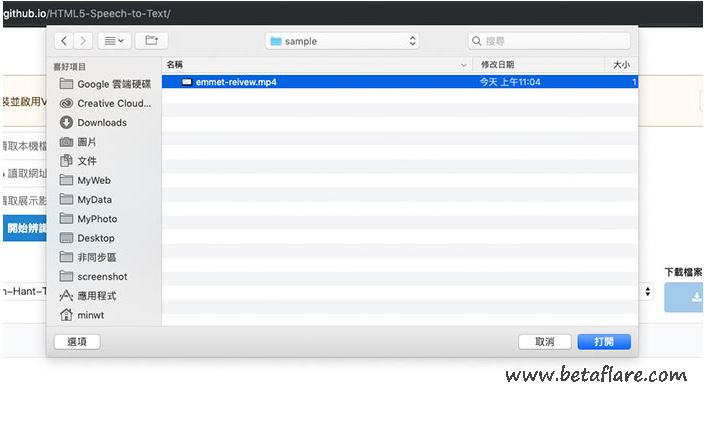Open the view options list button
704x432 pixels.
pos(115,41)
